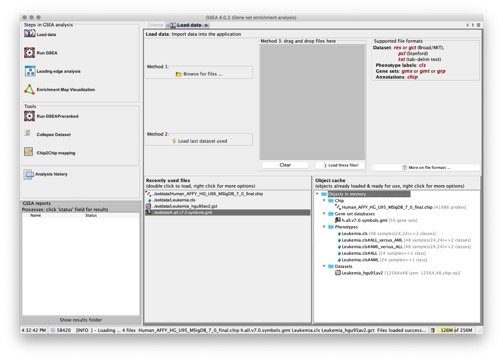Image resolution: width=503 pixels, height=360 pixels.
Task: Collapse the Phenotypes tree node
Action: click(324, 227)
